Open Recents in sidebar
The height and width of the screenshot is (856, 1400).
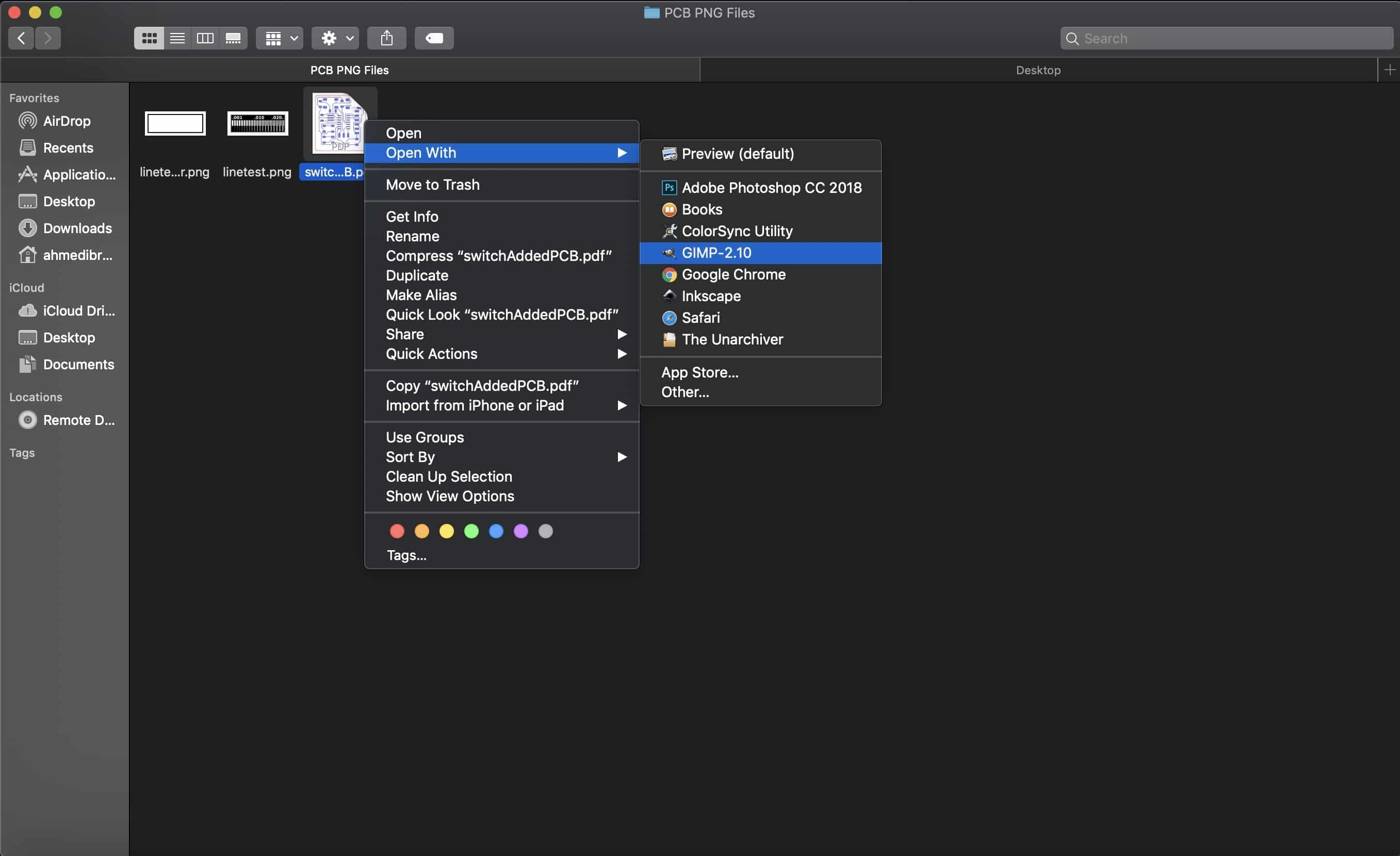click(65, 147)
